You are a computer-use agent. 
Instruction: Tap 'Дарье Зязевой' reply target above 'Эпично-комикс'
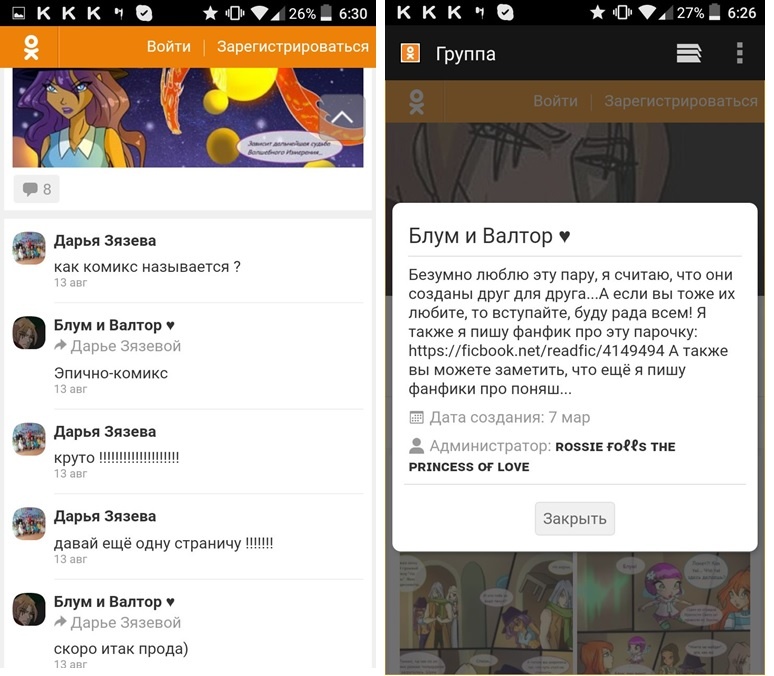tap(126, 346)
